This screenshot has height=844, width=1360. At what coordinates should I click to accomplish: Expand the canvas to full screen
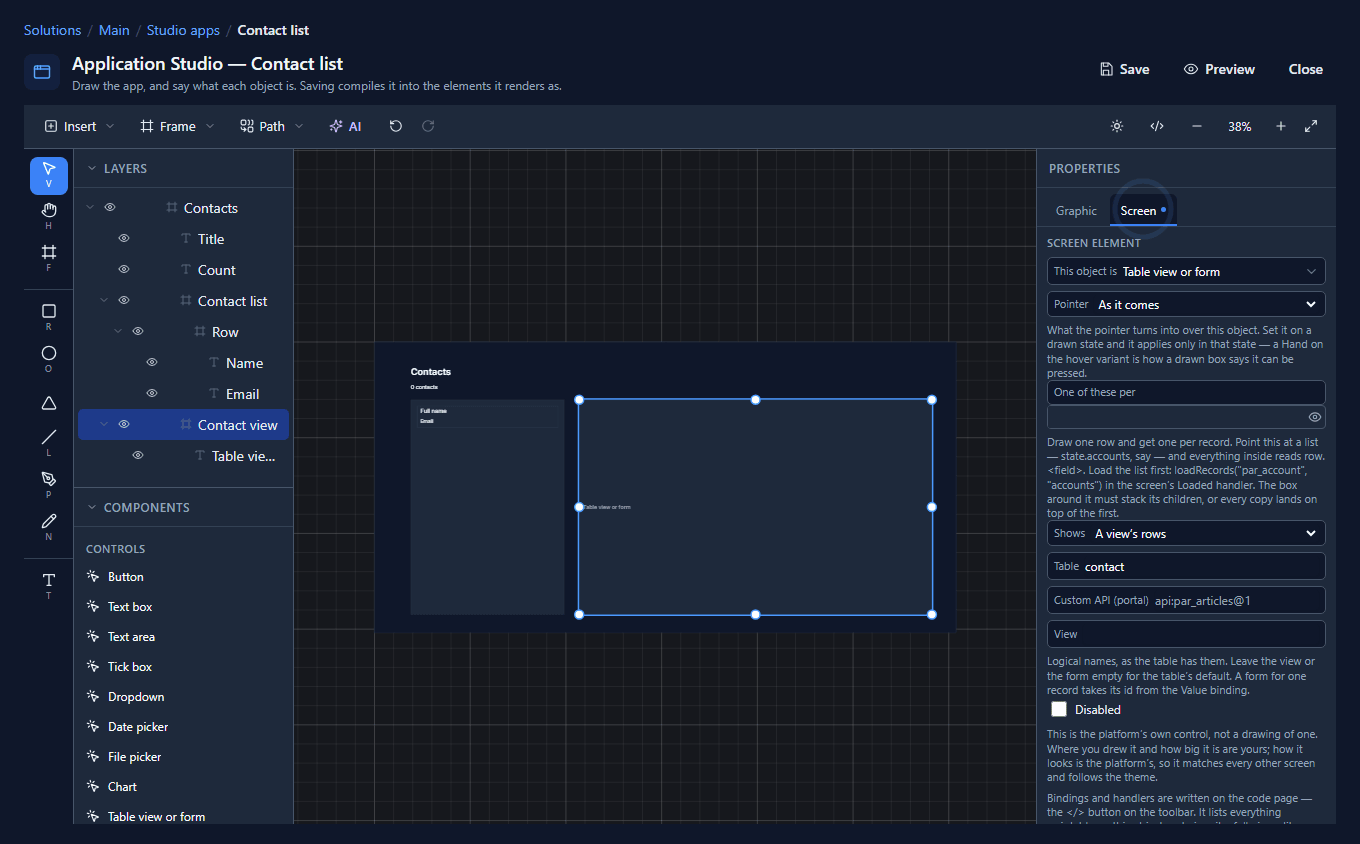pos(1311,126)
